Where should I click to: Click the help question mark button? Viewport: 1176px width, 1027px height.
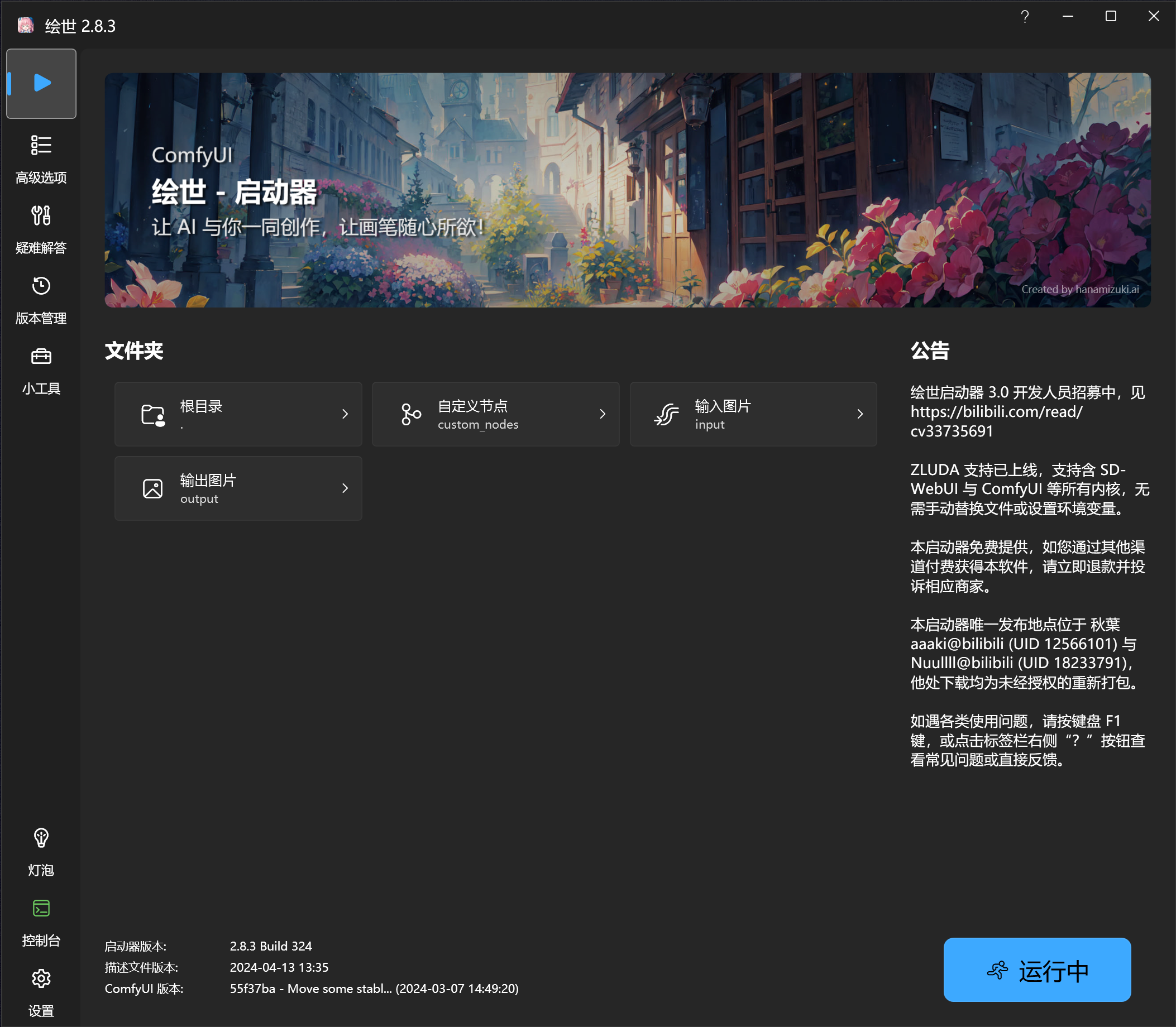click(1025, 17)
